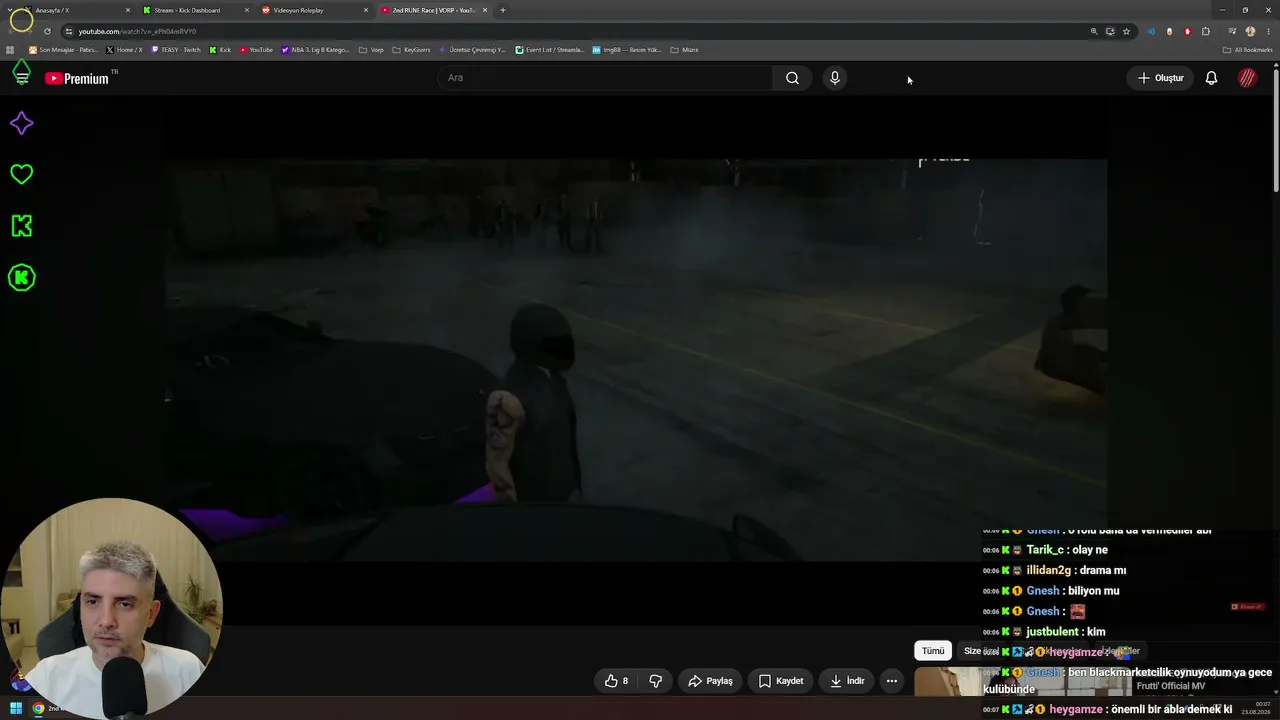Image resolution: width=1280 pixels, height=720 pixels.
Task: Dislike the video with thumbs down
Action: (656, 681)
